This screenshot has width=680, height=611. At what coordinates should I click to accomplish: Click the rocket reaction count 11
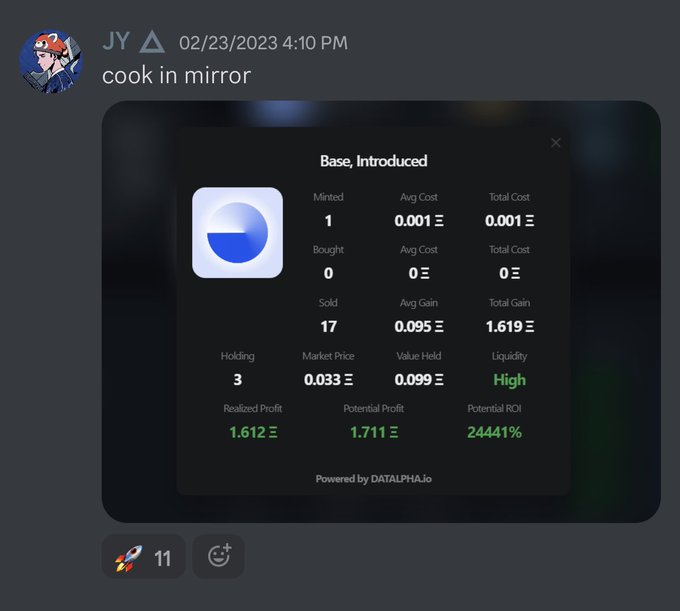pos(163,559)
